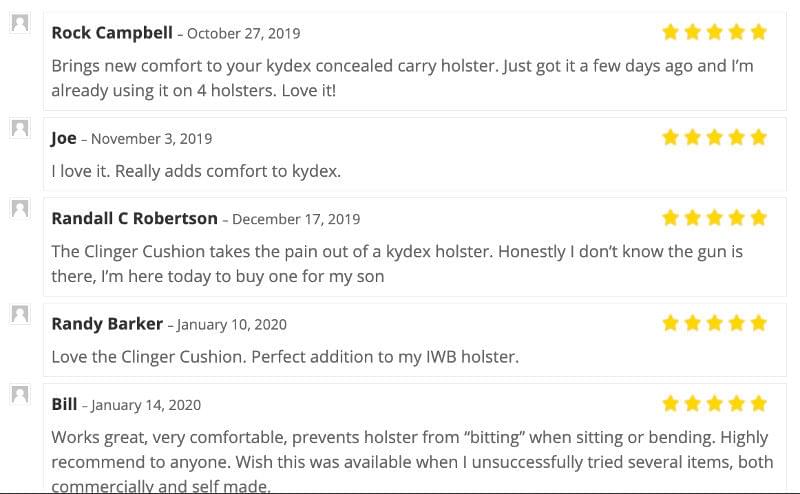This screenshot has width=800, height=494.
Task: Click Bill's avatar icon
Action: point(20,394)
